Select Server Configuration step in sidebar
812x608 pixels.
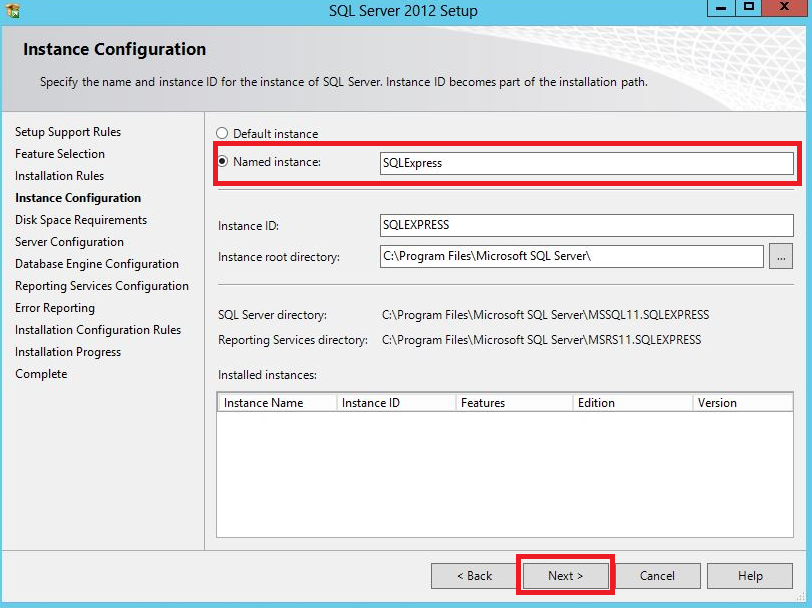pos(69,242)
